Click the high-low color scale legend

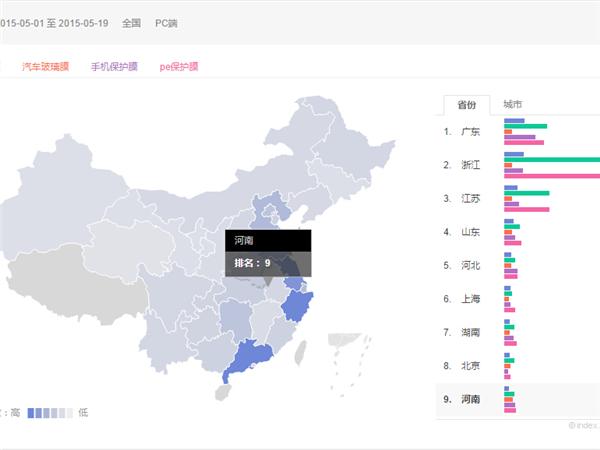49,412
